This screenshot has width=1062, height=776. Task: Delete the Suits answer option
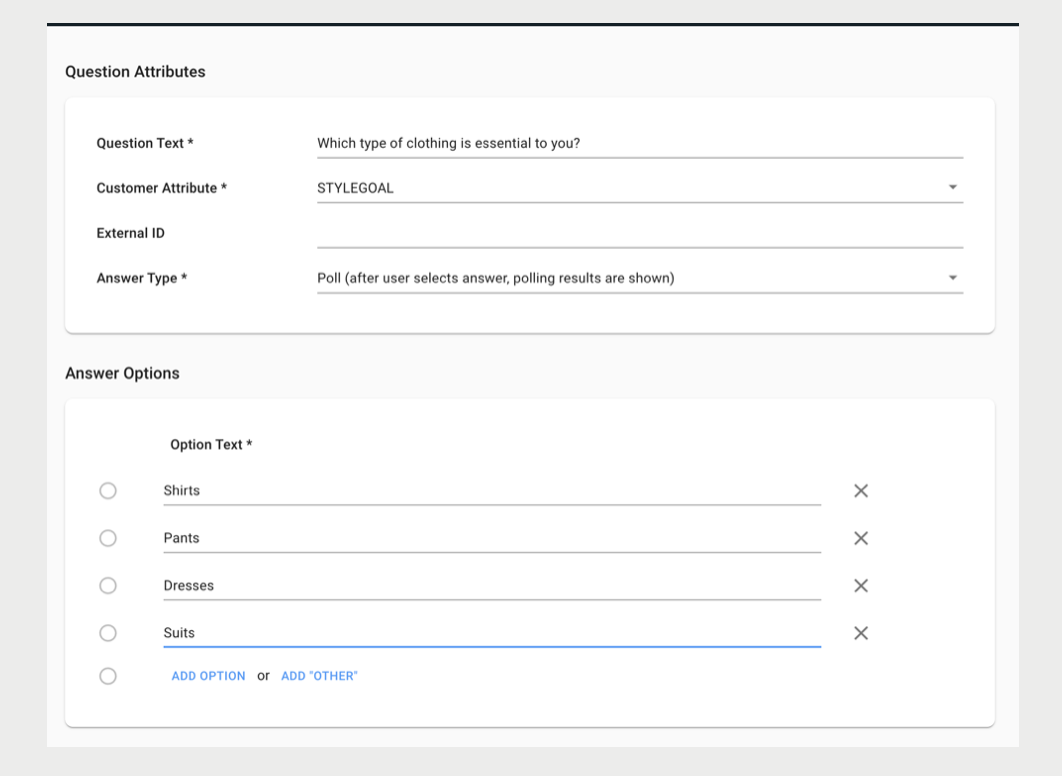pos(861,633)
